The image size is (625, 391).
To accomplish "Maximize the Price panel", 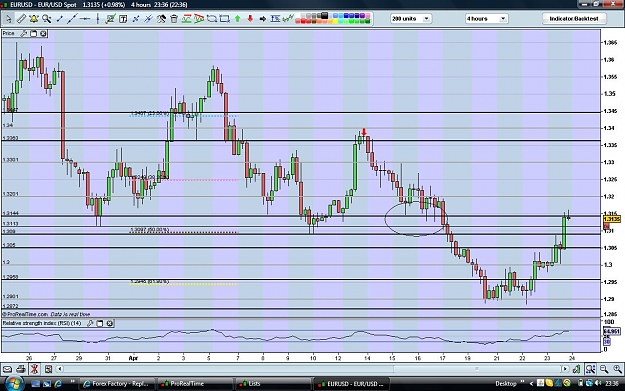I will click(34, 34).
